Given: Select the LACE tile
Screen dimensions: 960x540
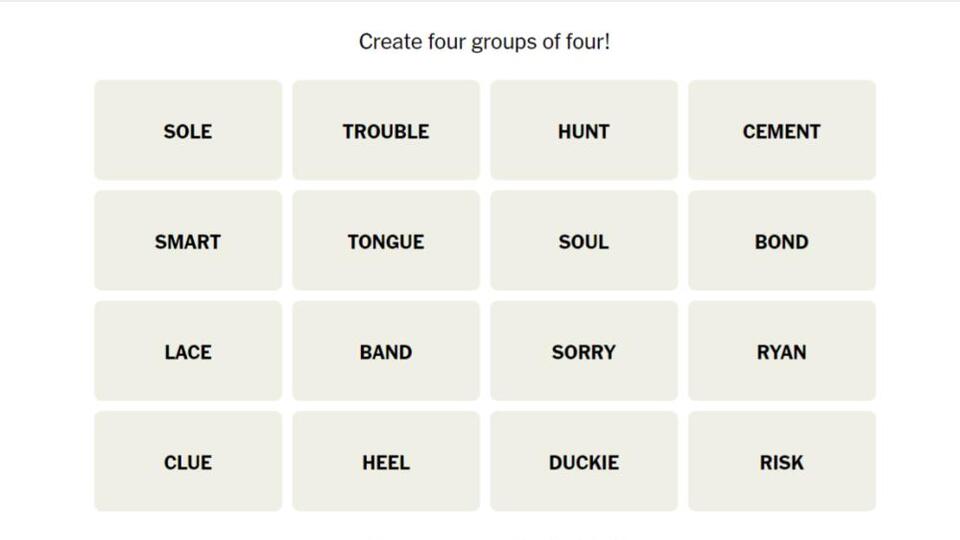Looking at the screenshot, I should (188, 352).
